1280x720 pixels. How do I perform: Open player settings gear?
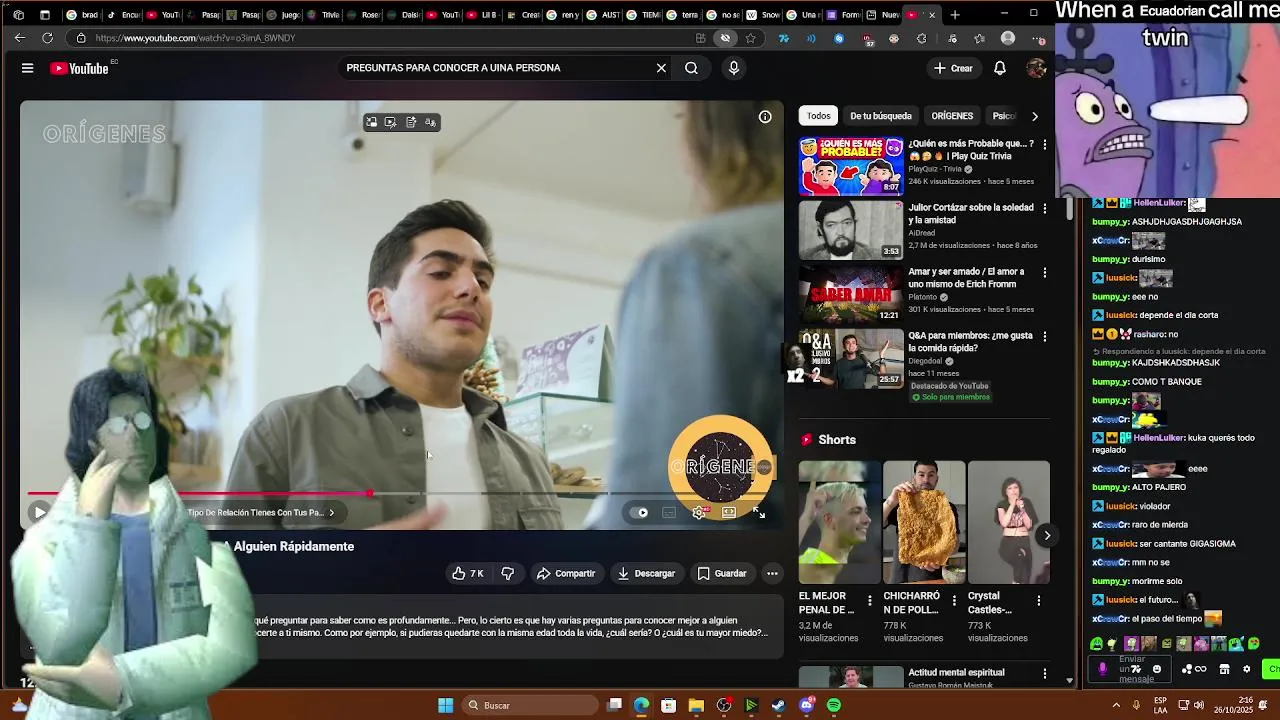click(699, 512)
